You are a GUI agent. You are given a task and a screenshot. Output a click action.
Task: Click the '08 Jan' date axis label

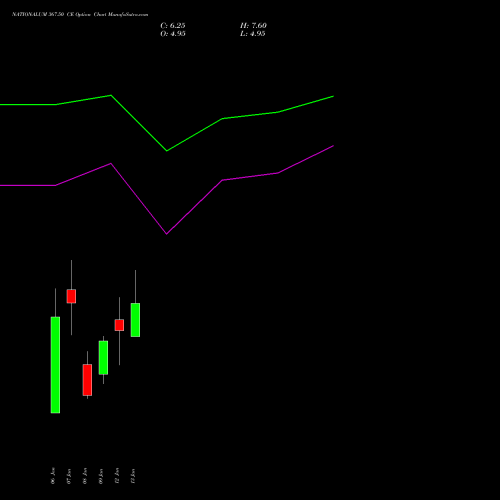coord(85,476)
